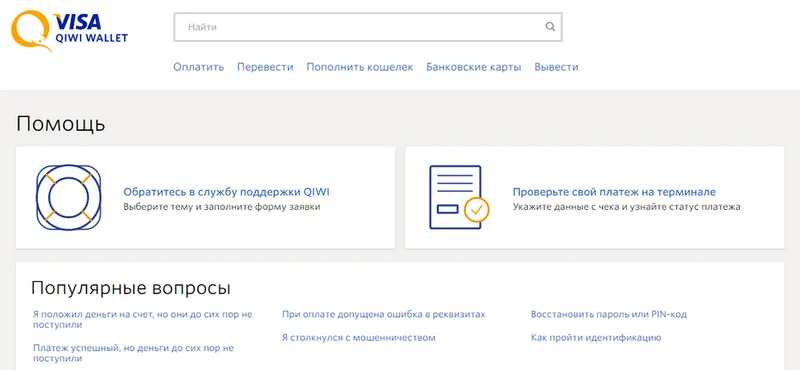The height and width of the screenshot is (370, 800).
Task: Open Банковские карты section
Action: pyautogui.click(x=473, y=67)
